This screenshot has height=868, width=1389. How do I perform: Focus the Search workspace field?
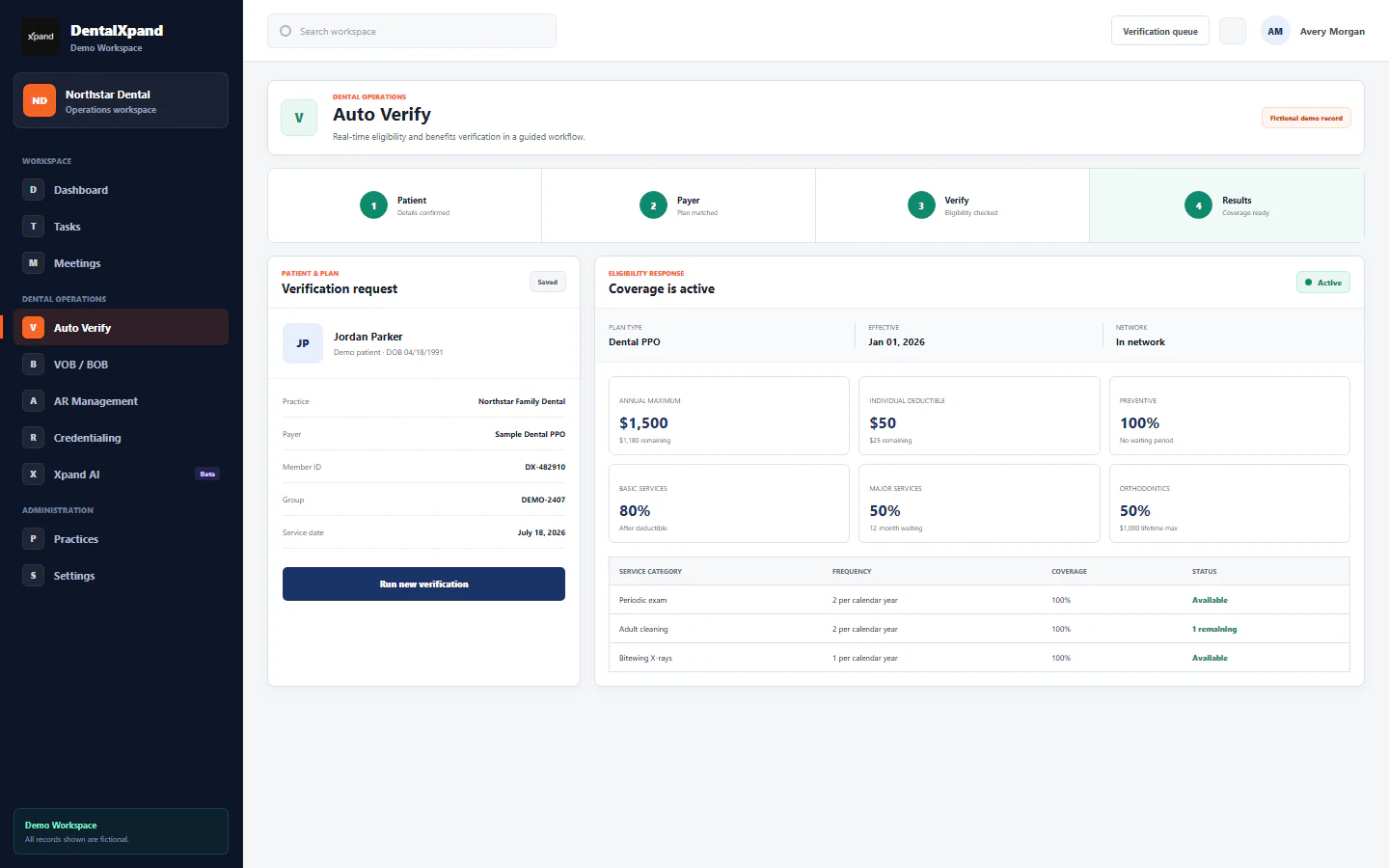pos(412,31)
